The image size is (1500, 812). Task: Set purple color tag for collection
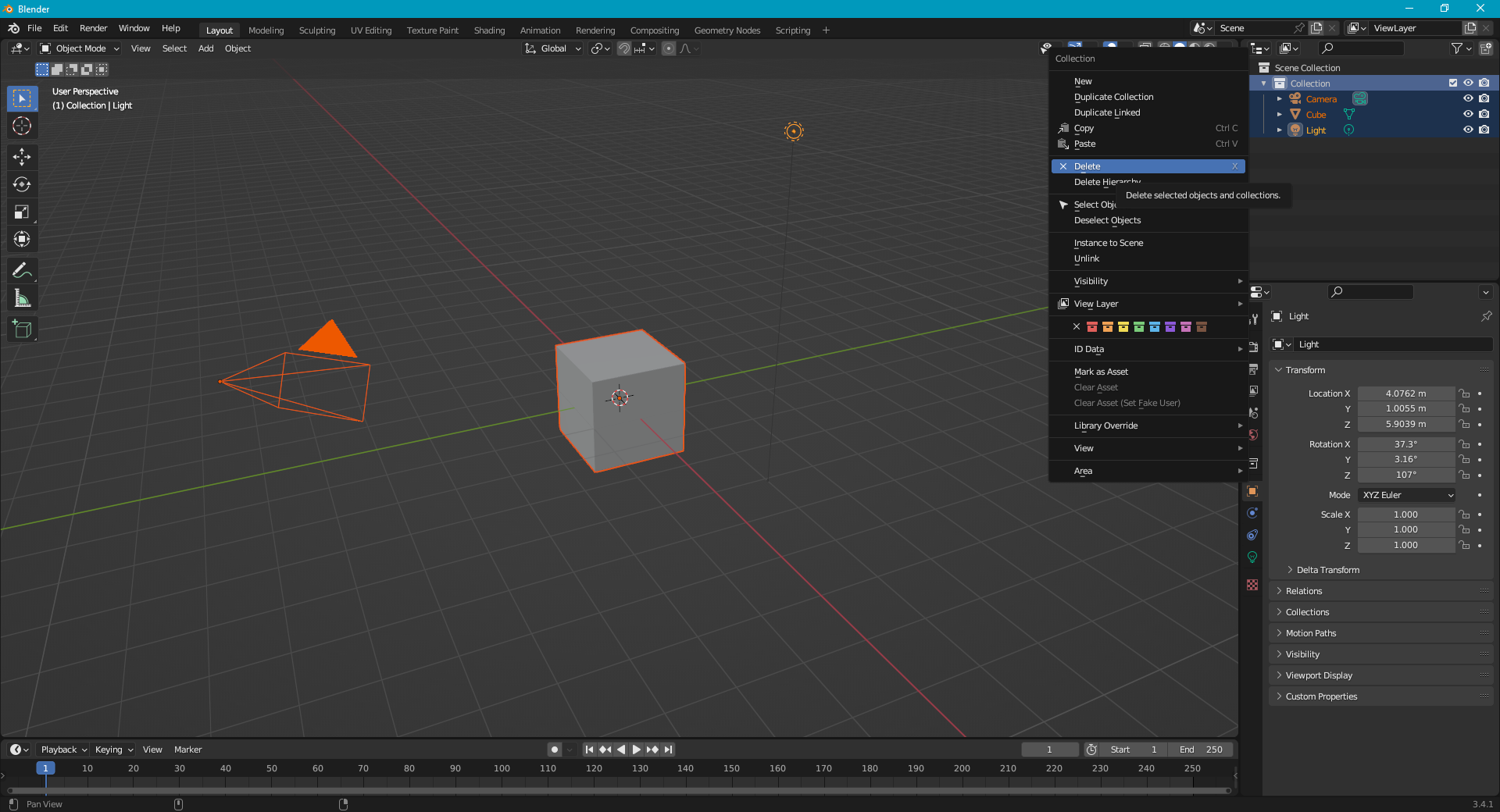1170,326
